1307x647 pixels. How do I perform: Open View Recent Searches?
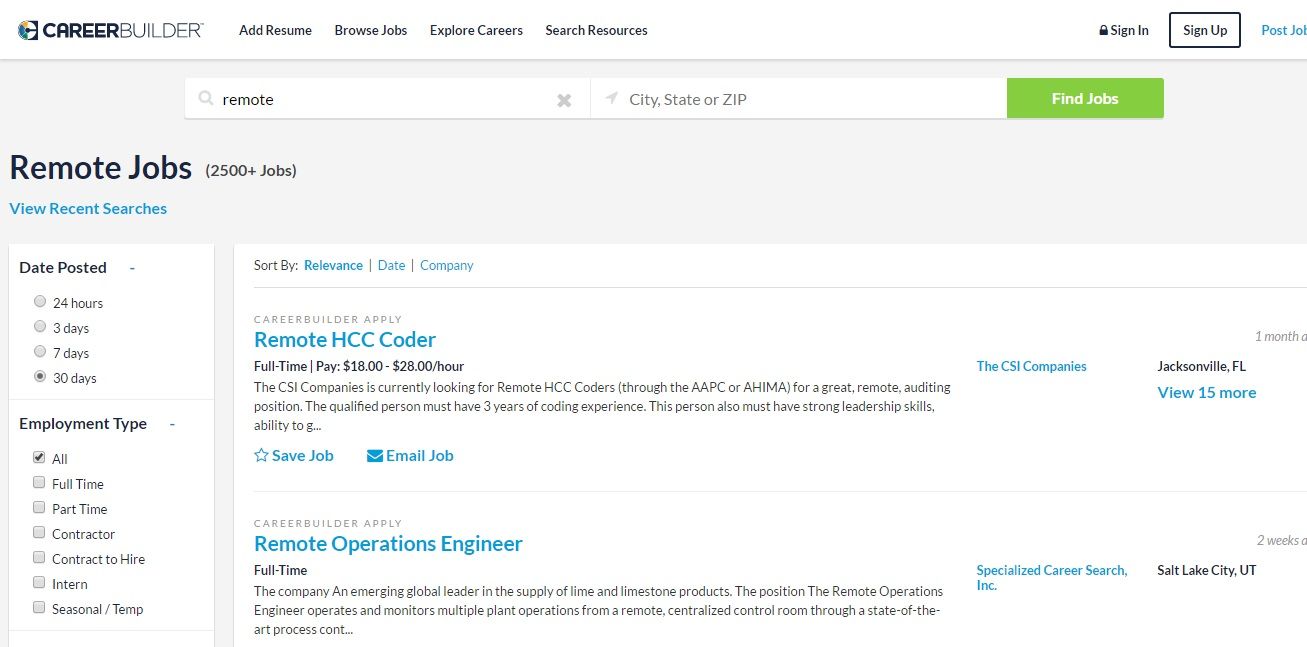88,208
